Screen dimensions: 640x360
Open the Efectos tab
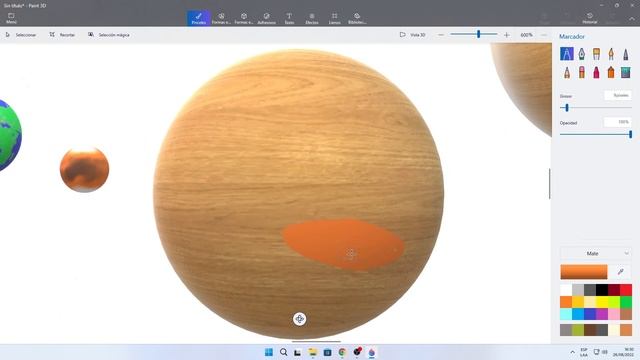pos(312,18)
